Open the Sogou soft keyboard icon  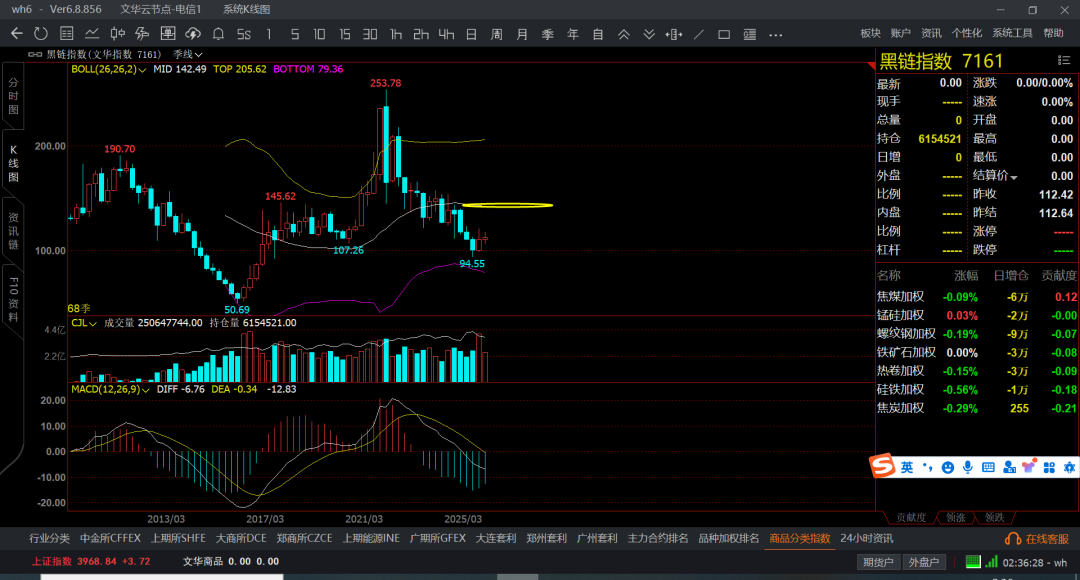[988, 468]
